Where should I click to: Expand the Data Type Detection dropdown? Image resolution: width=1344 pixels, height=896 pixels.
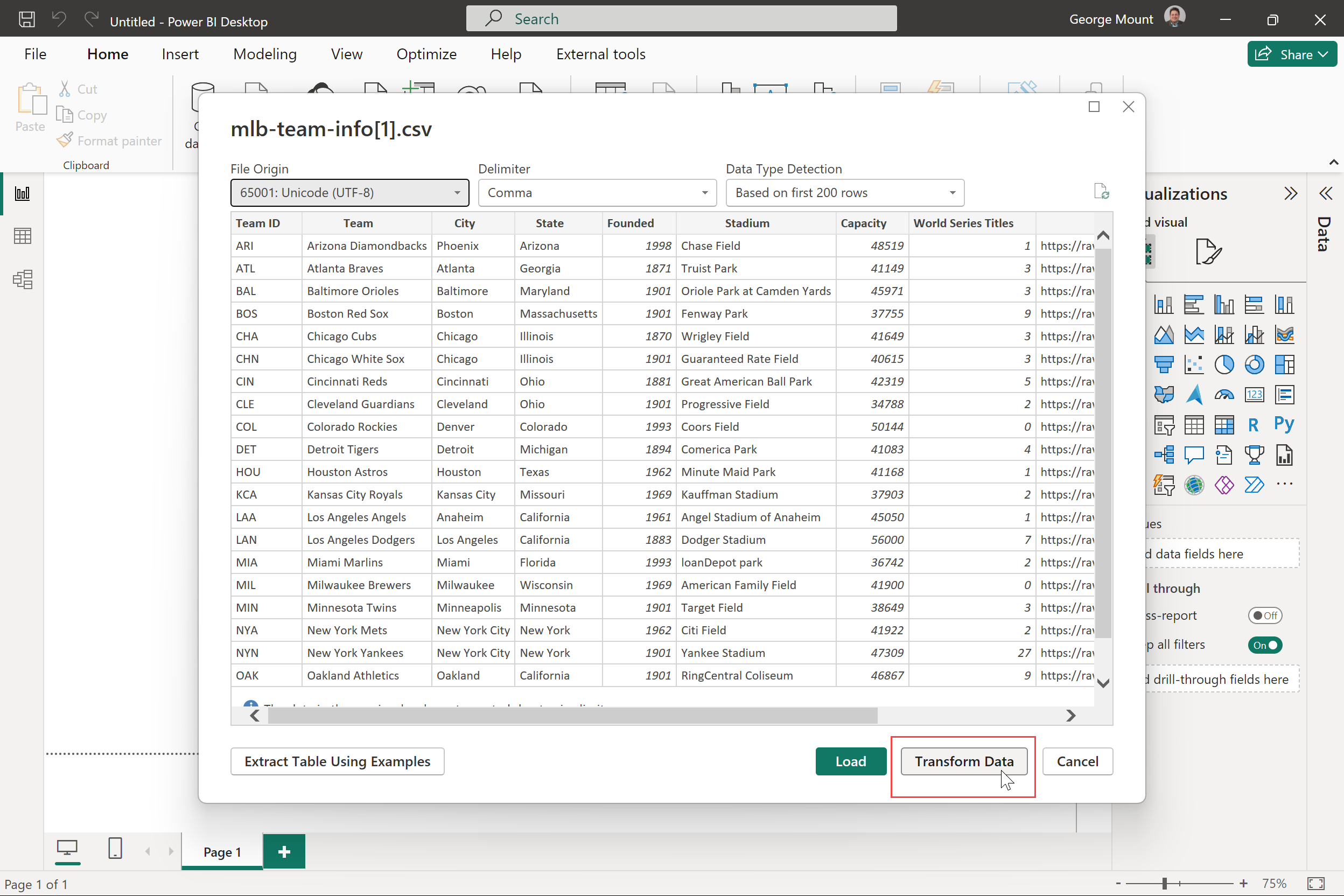click(x=844, y=193)
